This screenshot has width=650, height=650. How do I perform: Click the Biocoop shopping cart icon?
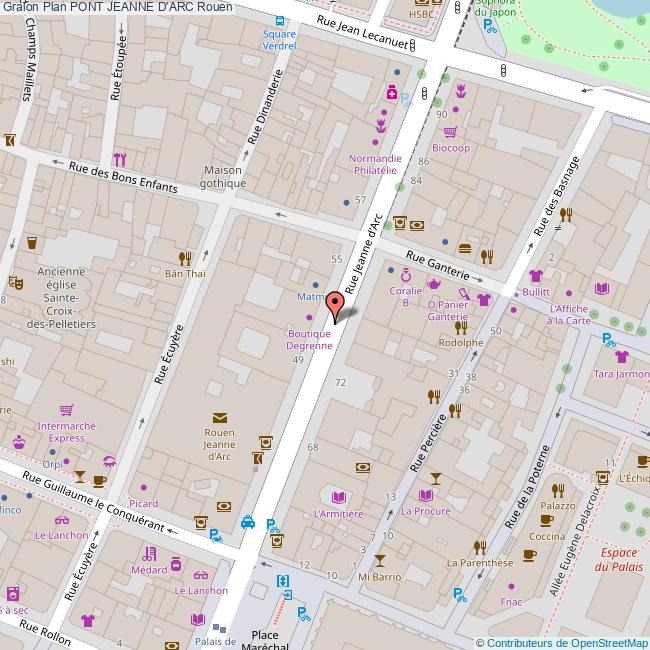tap(450, 132)
